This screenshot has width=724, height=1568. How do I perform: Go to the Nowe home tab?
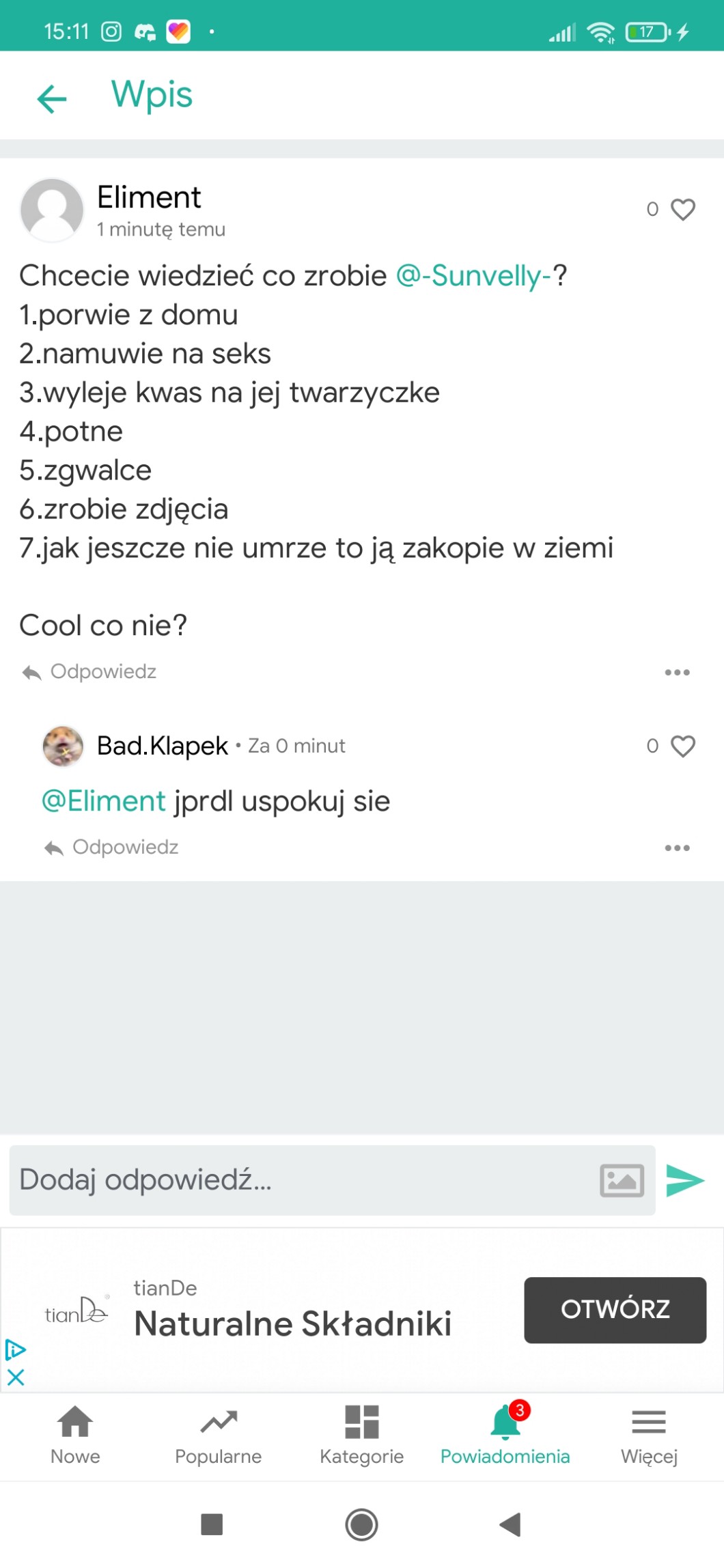point(75,1436)
